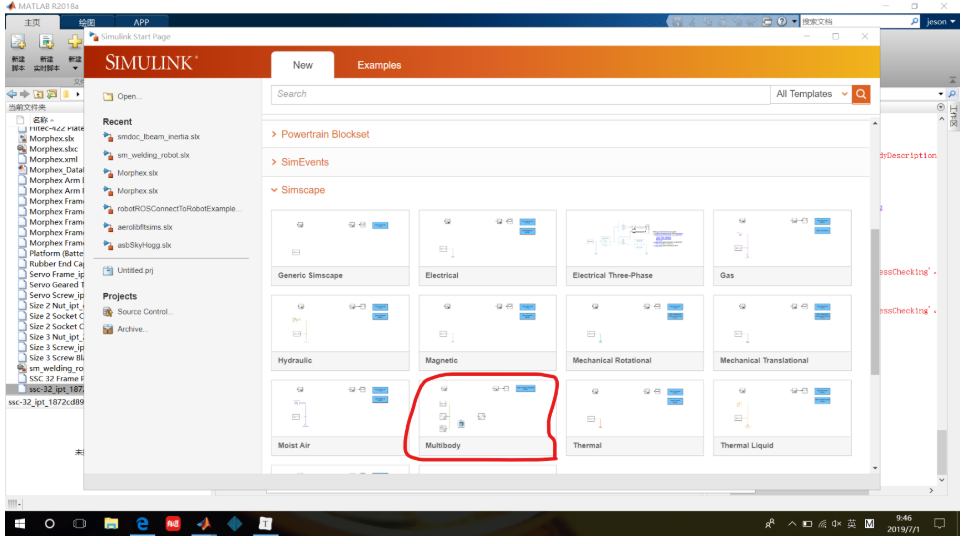Click the Cortana circle on taskbar
This screenshot has height=544, width=975.
pyautogui.click(x=50, y=524)
